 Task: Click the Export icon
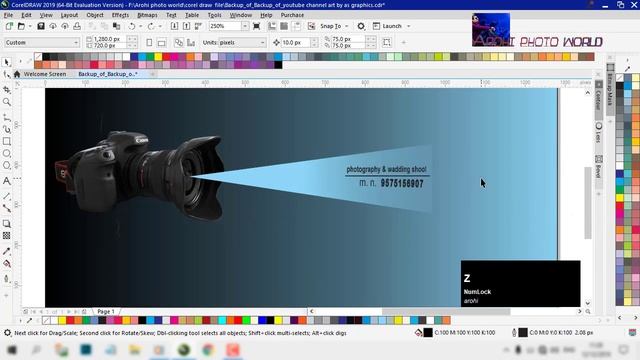tap(186, 26)
